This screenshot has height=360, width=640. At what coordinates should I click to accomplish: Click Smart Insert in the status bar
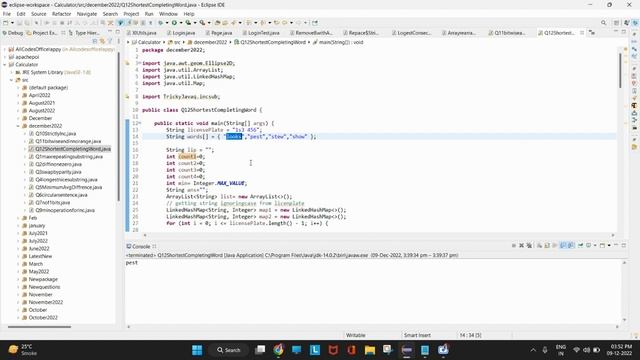click(417, 335)
